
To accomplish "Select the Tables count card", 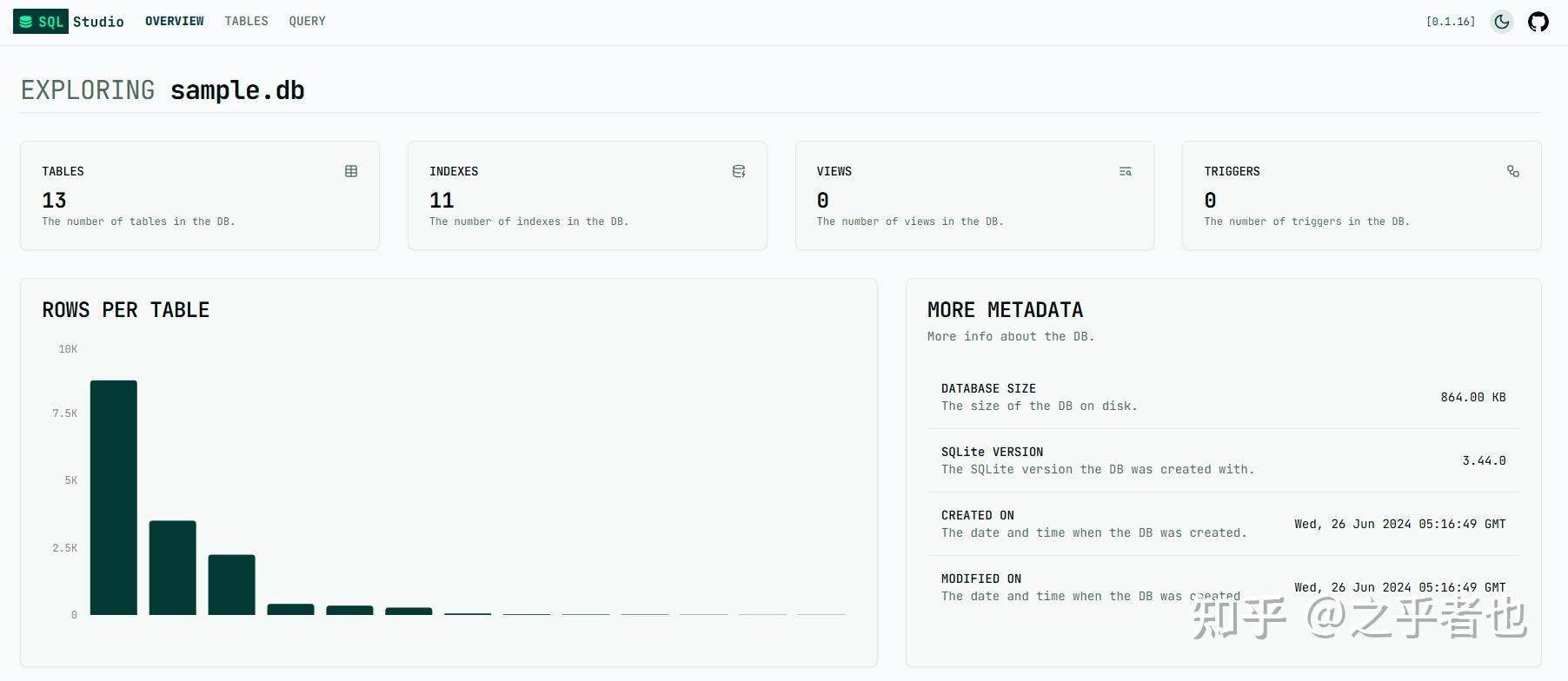I will point(200,195).
